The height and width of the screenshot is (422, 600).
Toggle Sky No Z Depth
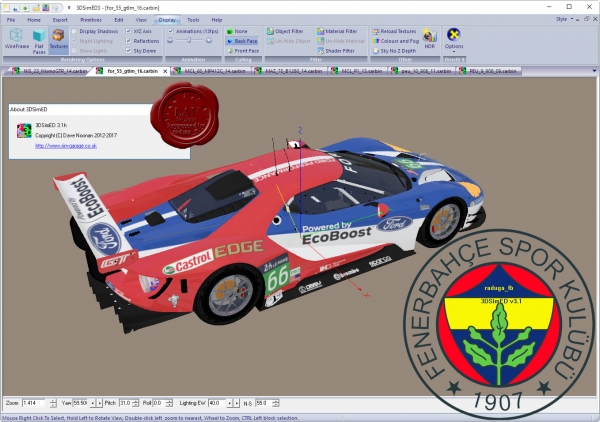tap(394, 51)
